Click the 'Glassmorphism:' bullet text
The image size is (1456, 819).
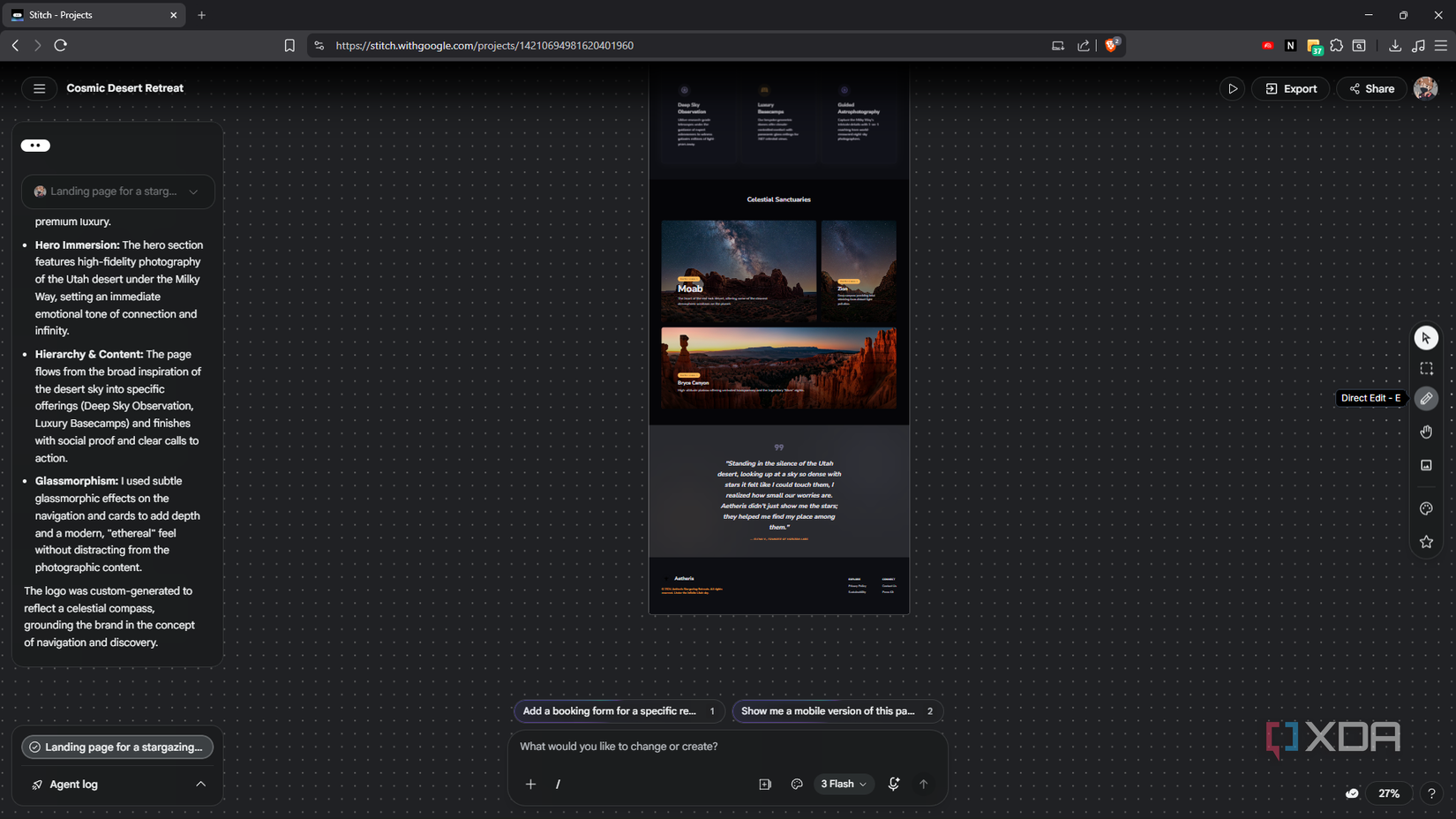pos(77,481)
